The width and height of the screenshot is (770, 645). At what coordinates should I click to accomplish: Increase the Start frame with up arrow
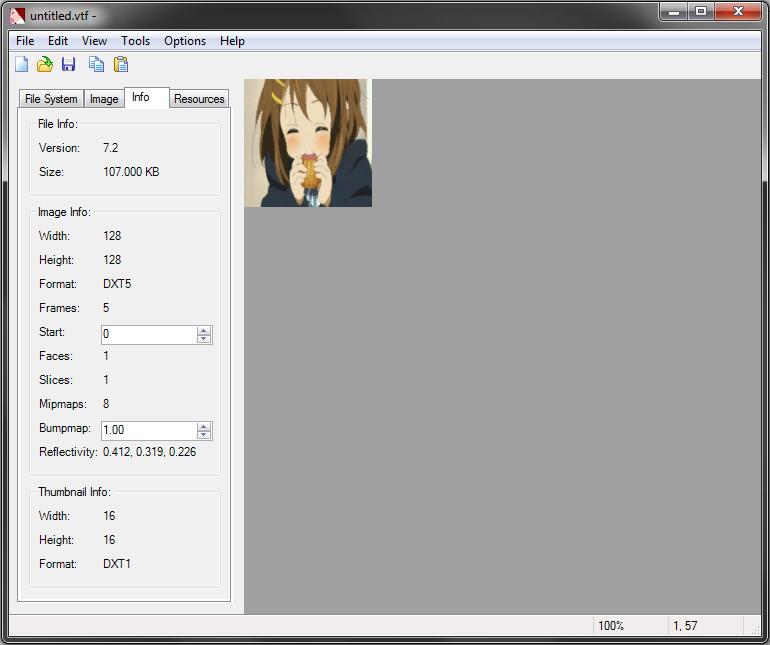point(204,330)
